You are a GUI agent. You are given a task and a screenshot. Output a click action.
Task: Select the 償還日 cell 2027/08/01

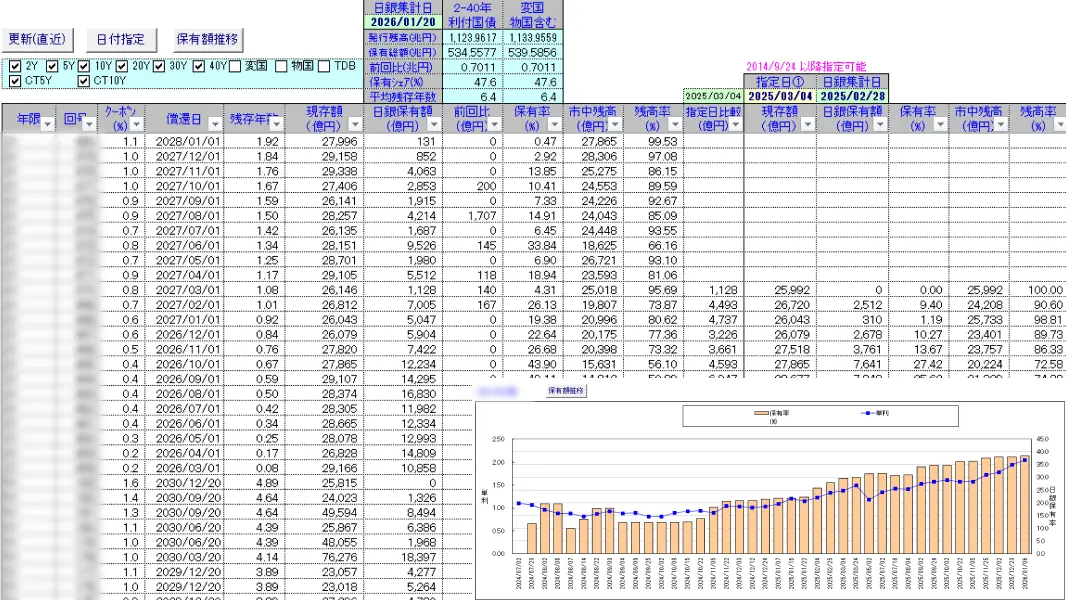point(185,216)
